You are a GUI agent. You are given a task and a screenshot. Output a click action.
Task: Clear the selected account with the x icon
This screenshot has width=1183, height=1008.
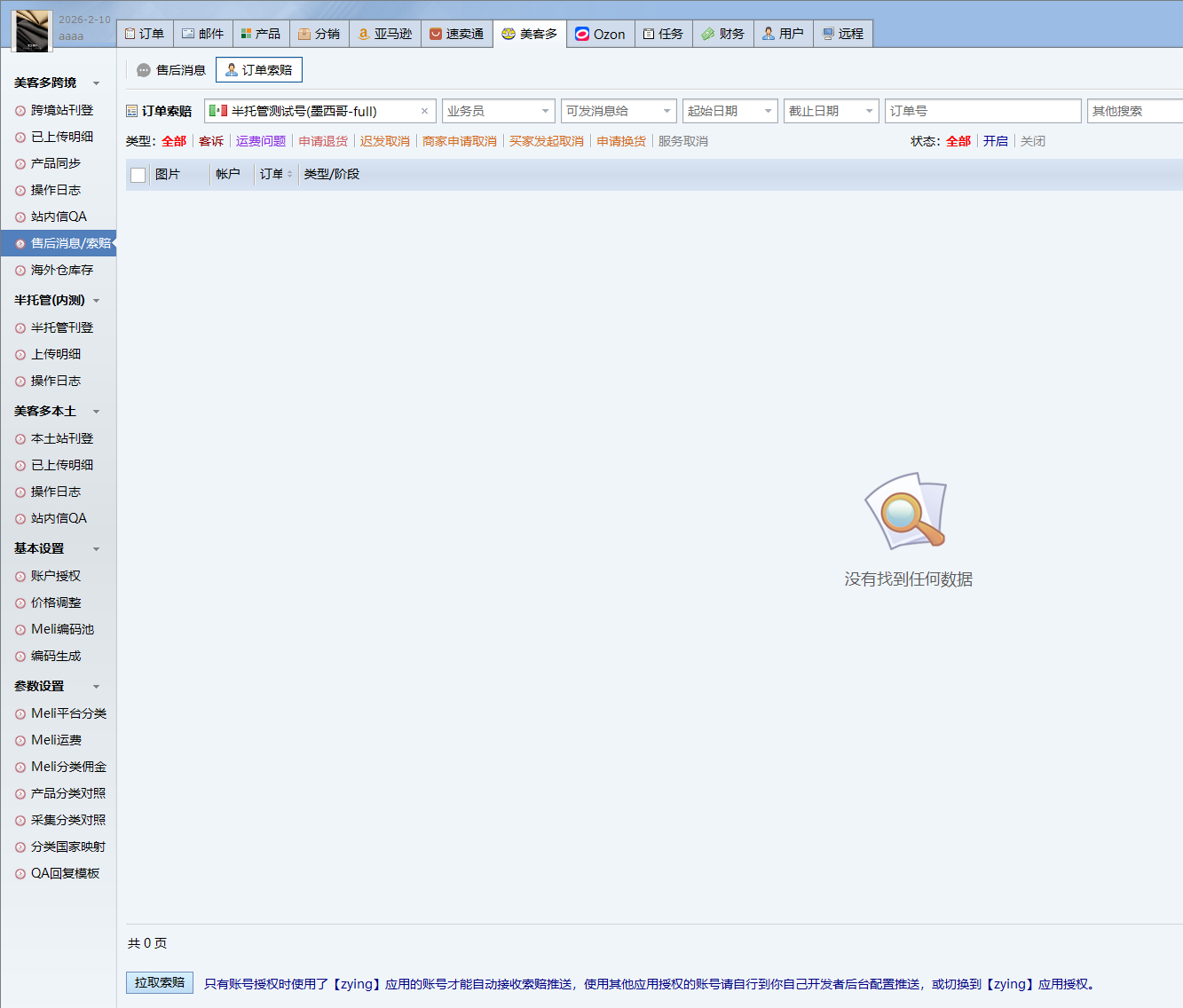[424, 111]
